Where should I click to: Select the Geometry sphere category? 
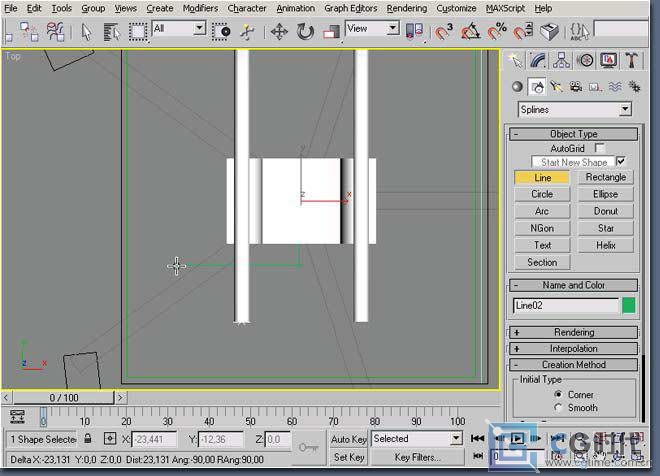click(517, 87)
